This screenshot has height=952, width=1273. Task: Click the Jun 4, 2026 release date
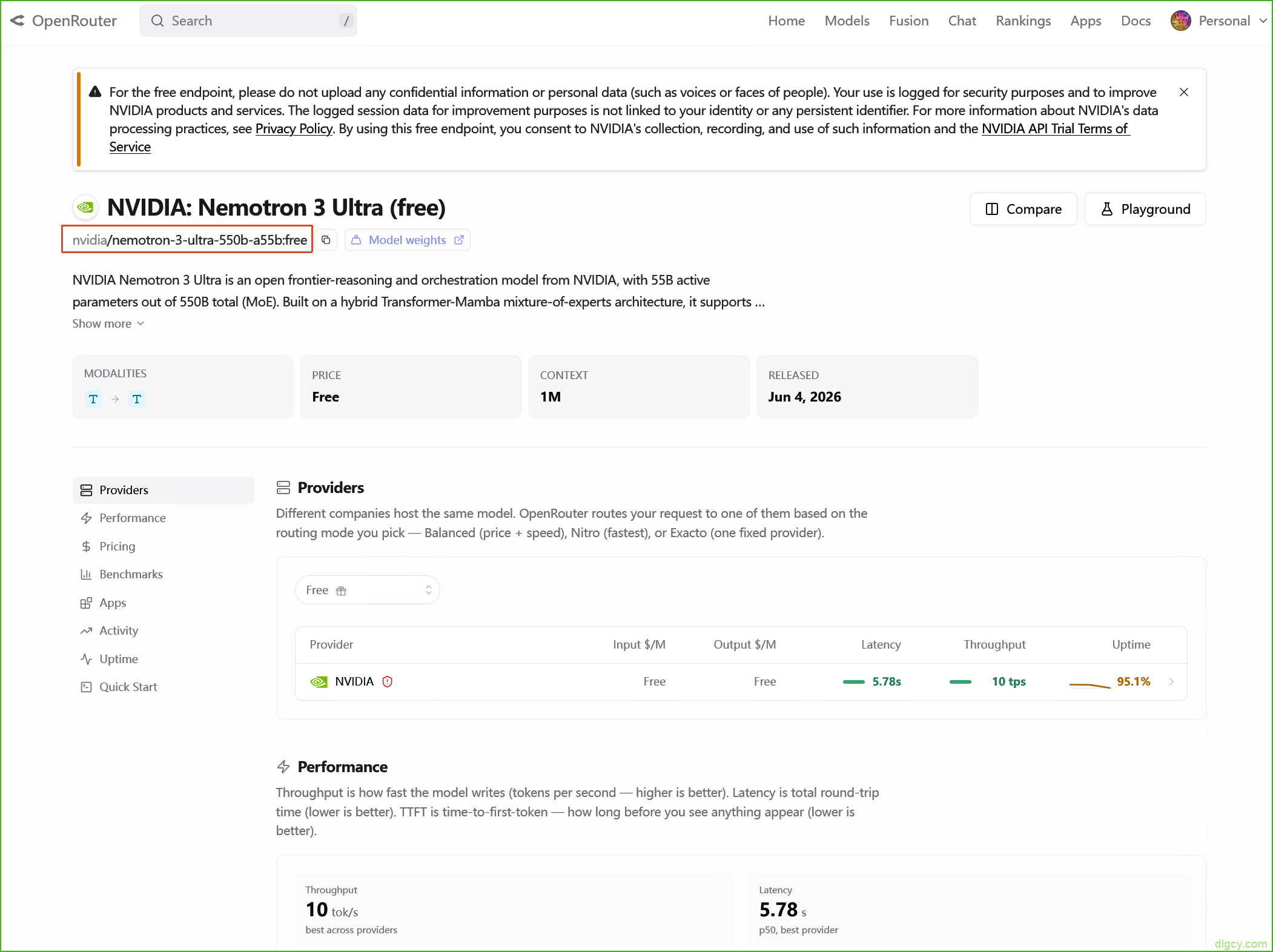coord(805,397)
